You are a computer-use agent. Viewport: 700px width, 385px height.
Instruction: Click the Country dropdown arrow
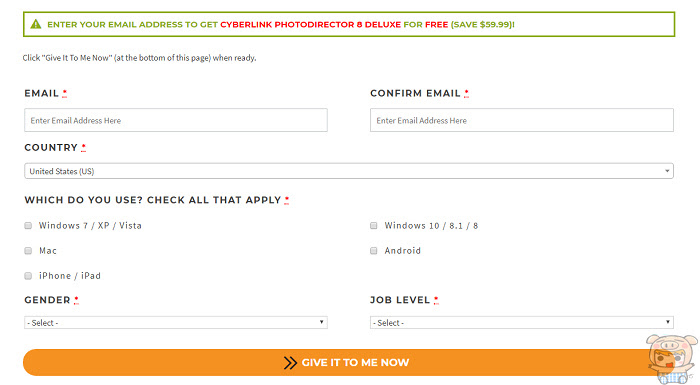tap(667, 171)
